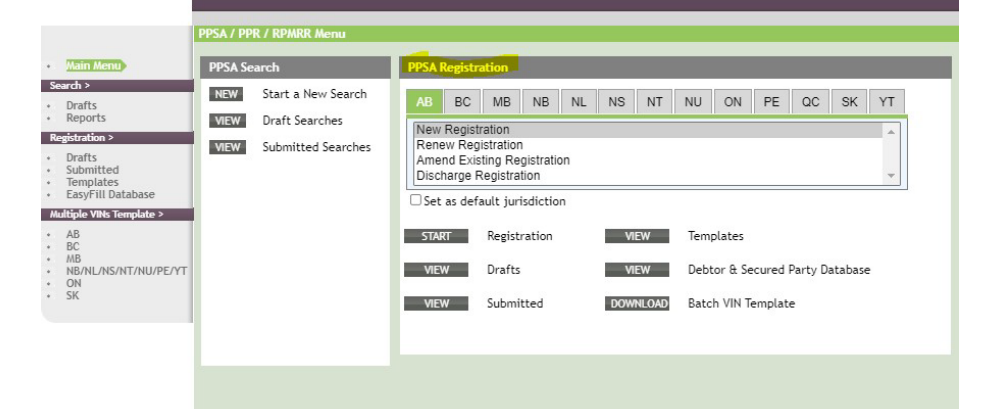Click VIEW beside Templates
Image resolution: width=984 pixels, height=409 pixels.
pos(637,236)
